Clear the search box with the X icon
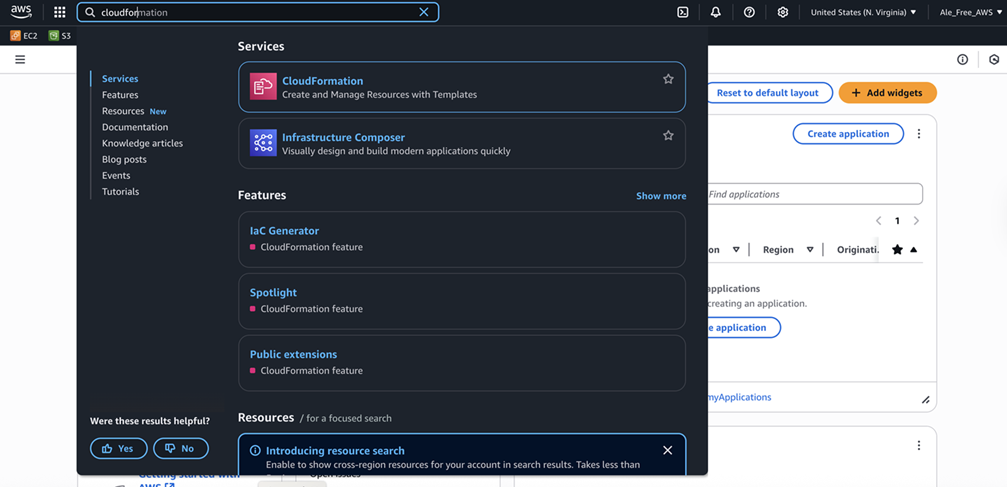The height and width of the screenshot is (487, 1007). click(x=423, y=12)
